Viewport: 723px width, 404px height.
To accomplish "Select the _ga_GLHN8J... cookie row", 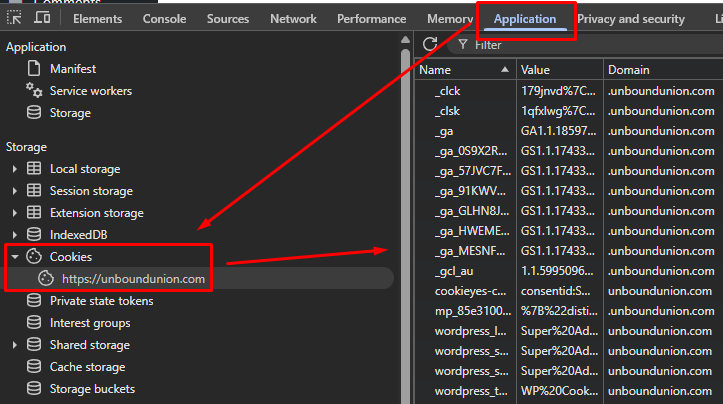I will tap(569, 211).
